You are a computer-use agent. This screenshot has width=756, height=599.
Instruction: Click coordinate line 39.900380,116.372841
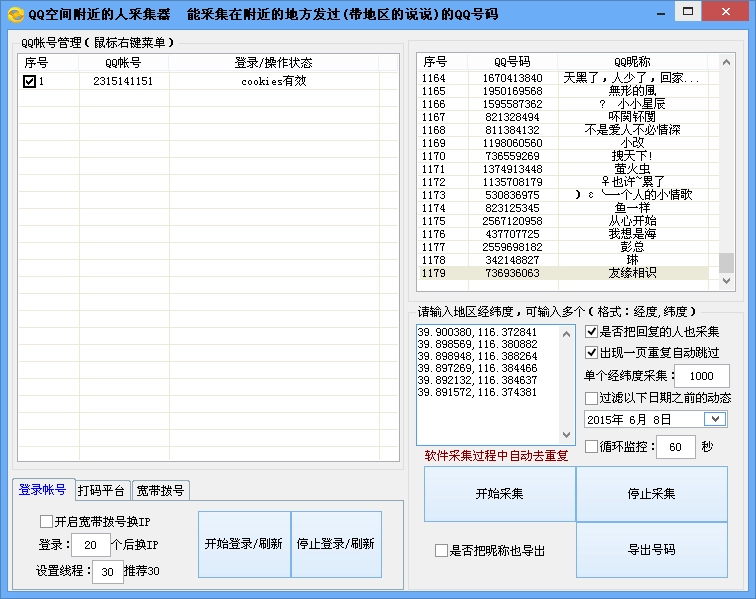point(477,332)
